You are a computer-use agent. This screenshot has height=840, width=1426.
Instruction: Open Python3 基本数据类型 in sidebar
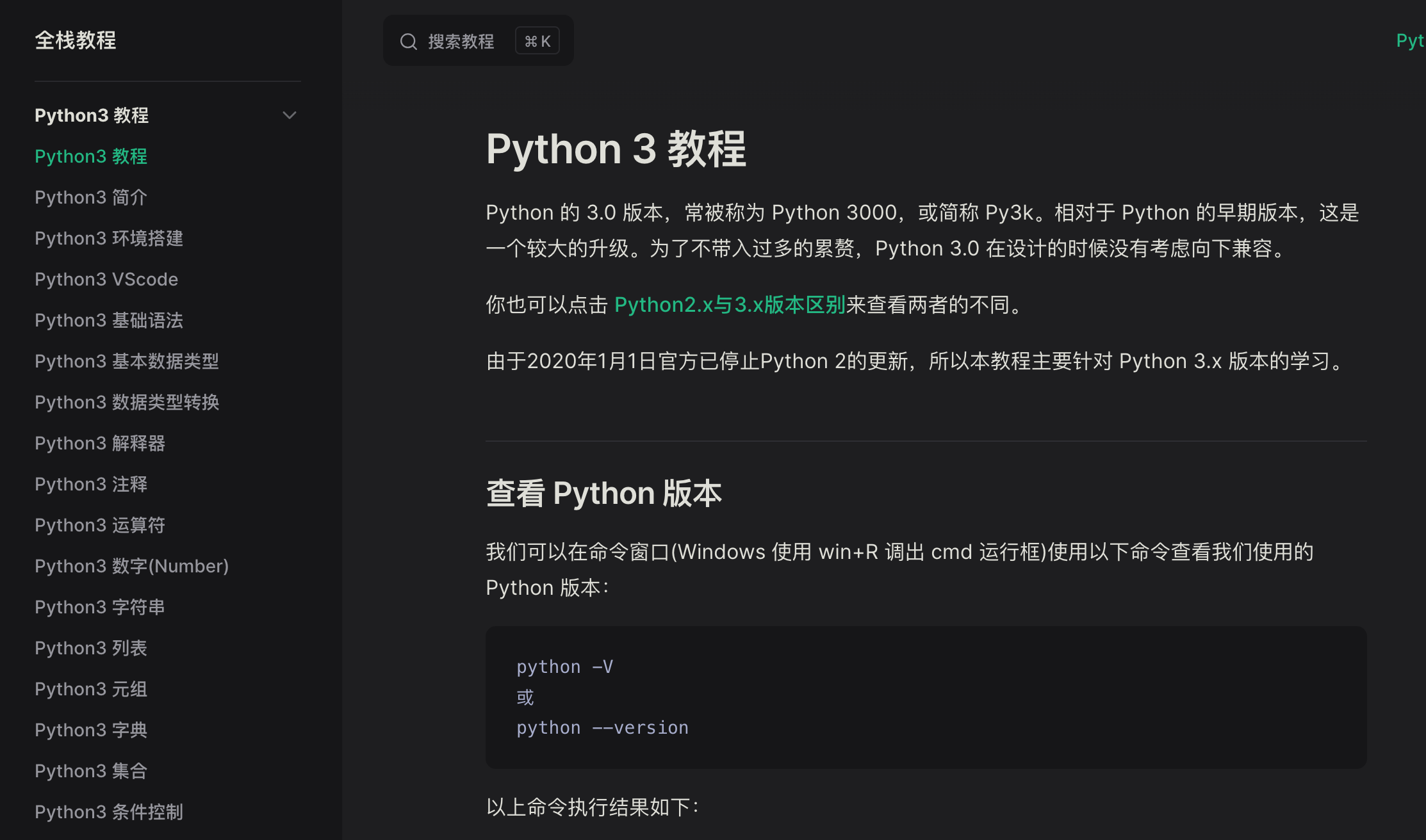(127, 361)
